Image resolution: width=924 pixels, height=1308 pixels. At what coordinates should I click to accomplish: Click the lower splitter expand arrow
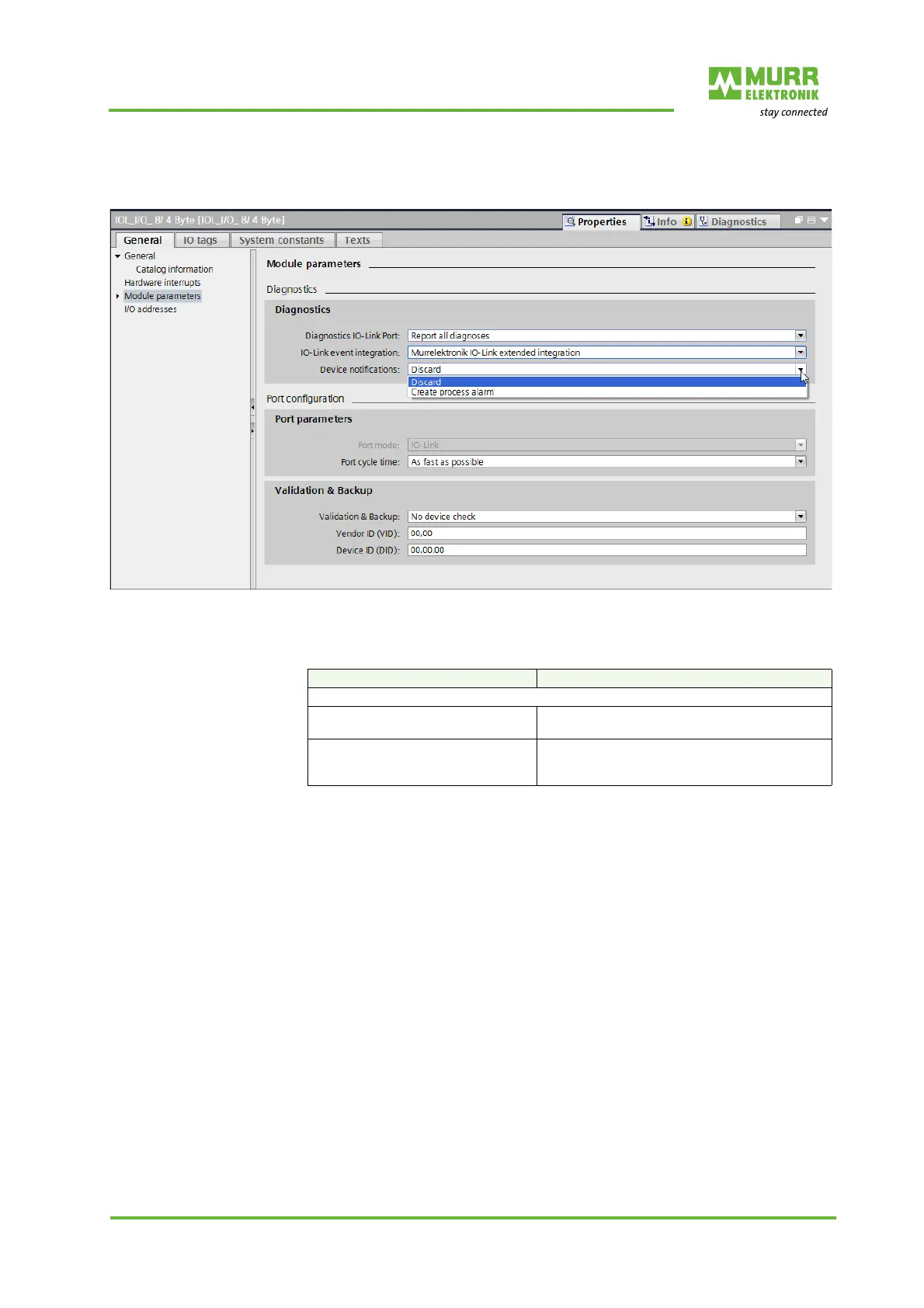tap(252, 430)
